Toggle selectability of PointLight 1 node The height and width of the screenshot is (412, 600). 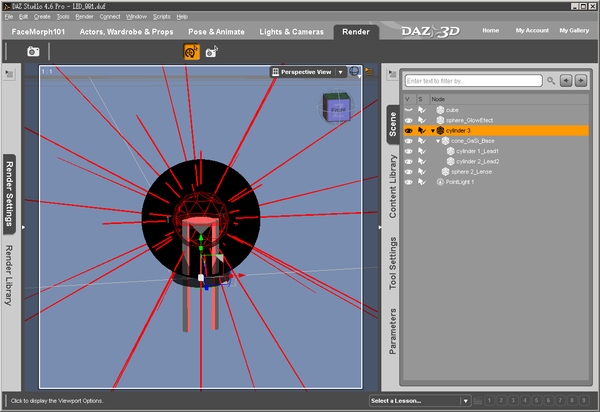(422, 182)
